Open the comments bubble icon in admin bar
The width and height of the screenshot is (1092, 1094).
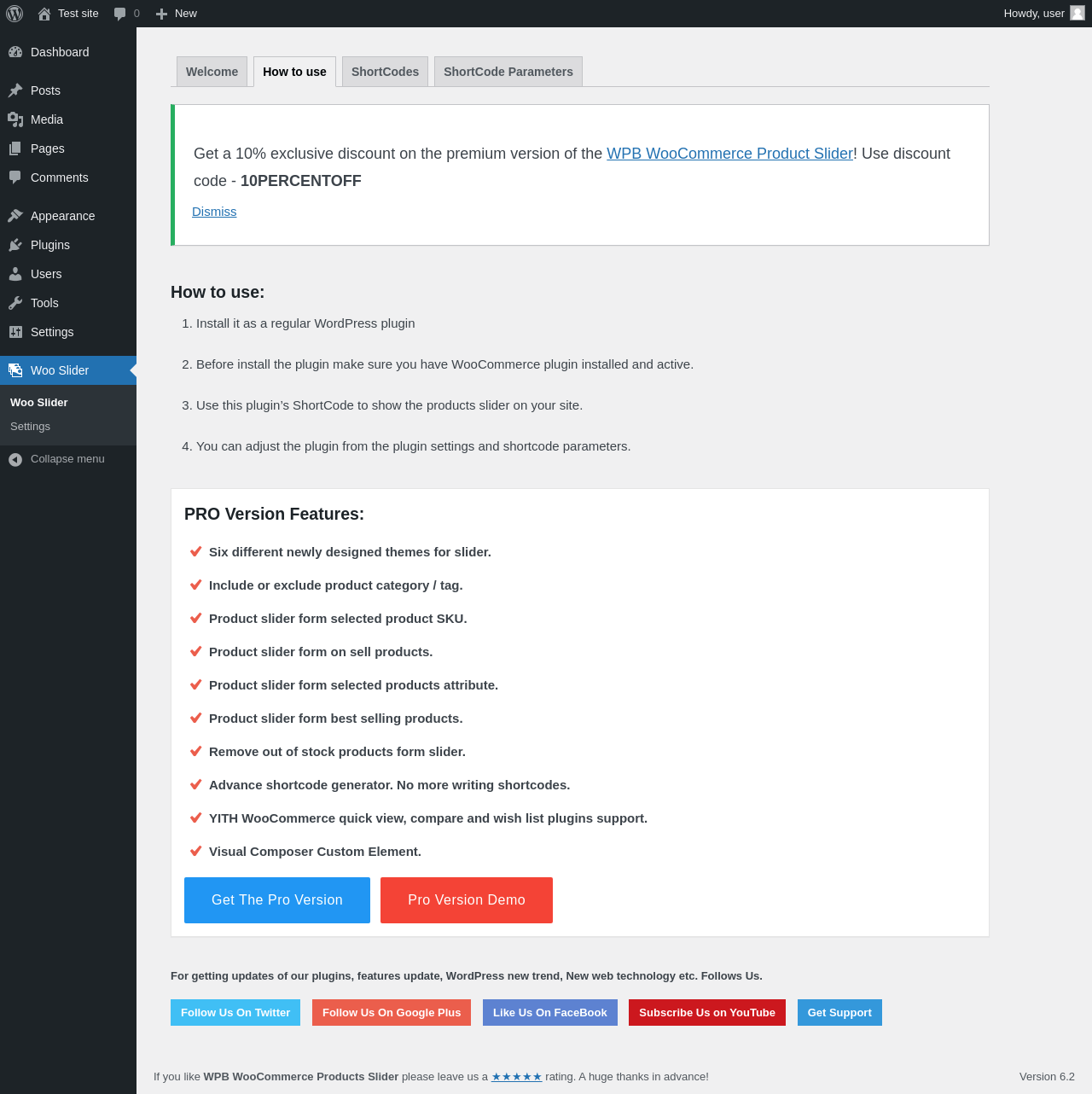(120, 14)
